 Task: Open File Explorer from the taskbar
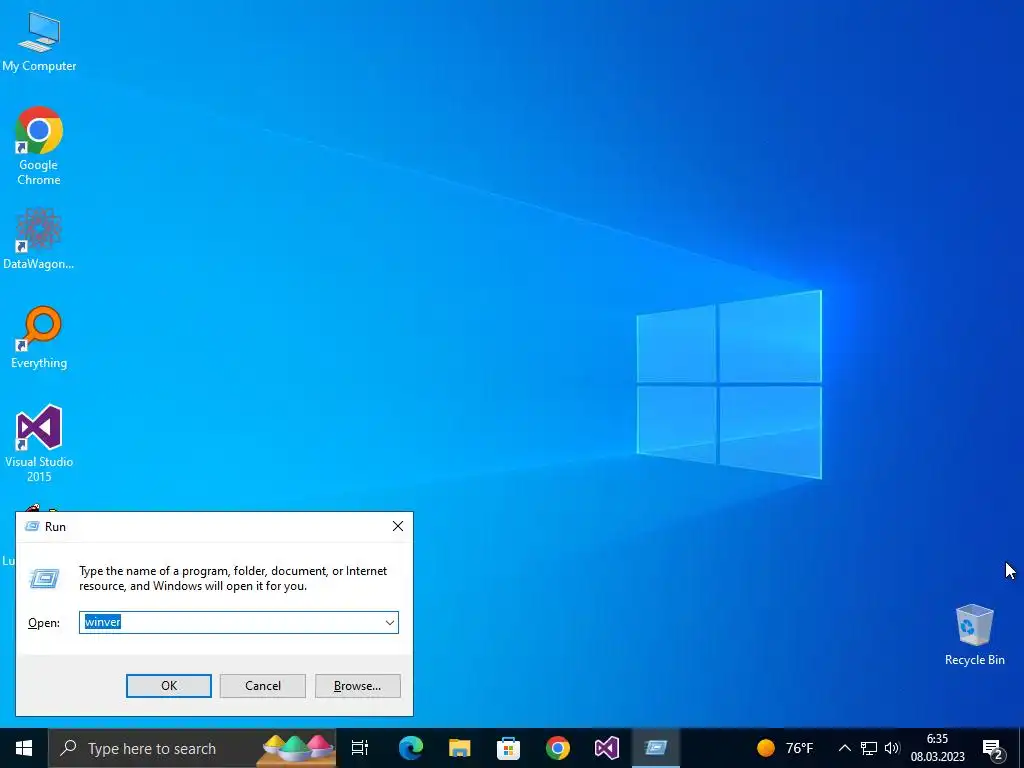460,748
